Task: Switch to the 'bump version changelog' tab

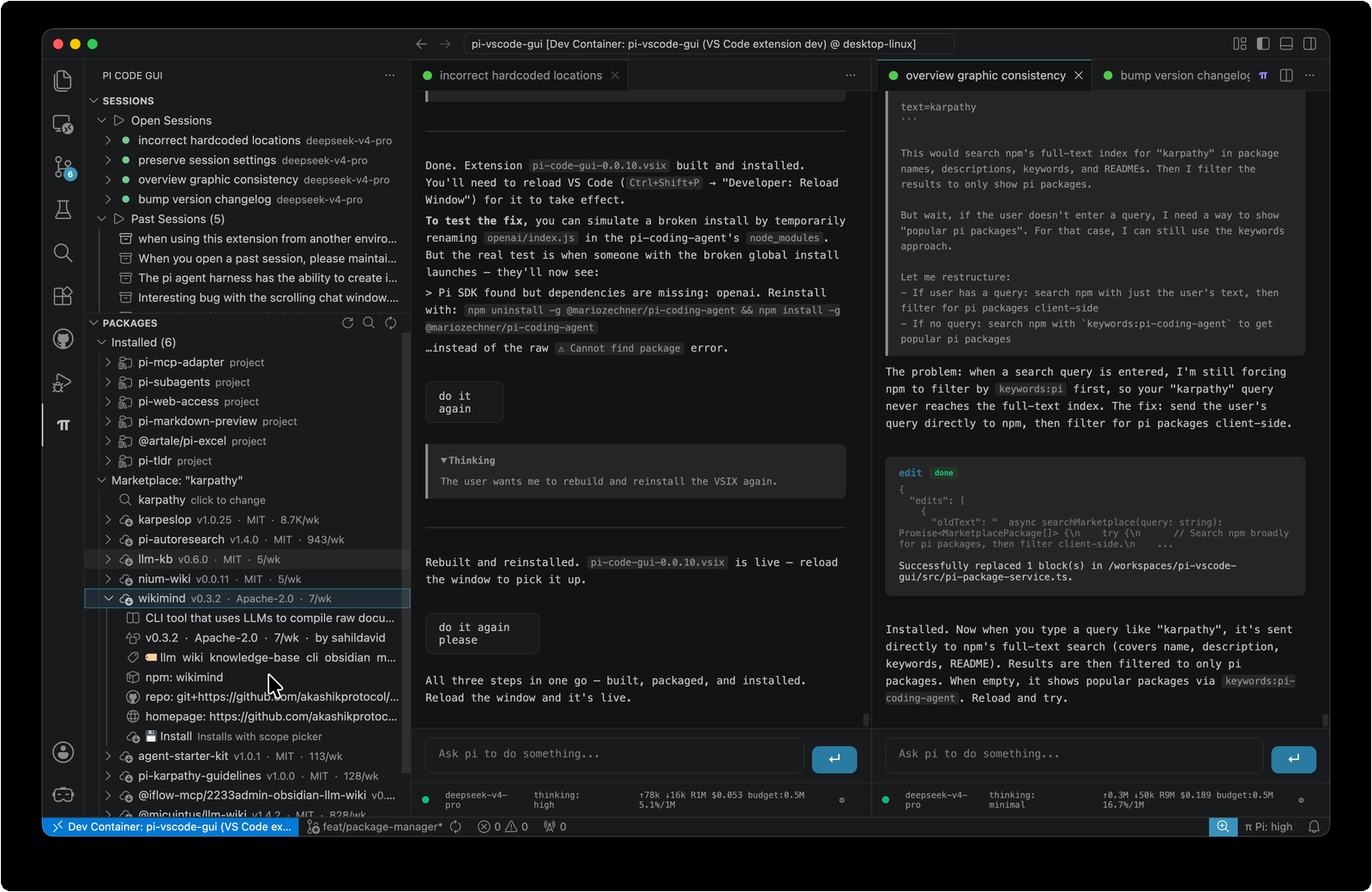Action: [x=1185, y=75]
